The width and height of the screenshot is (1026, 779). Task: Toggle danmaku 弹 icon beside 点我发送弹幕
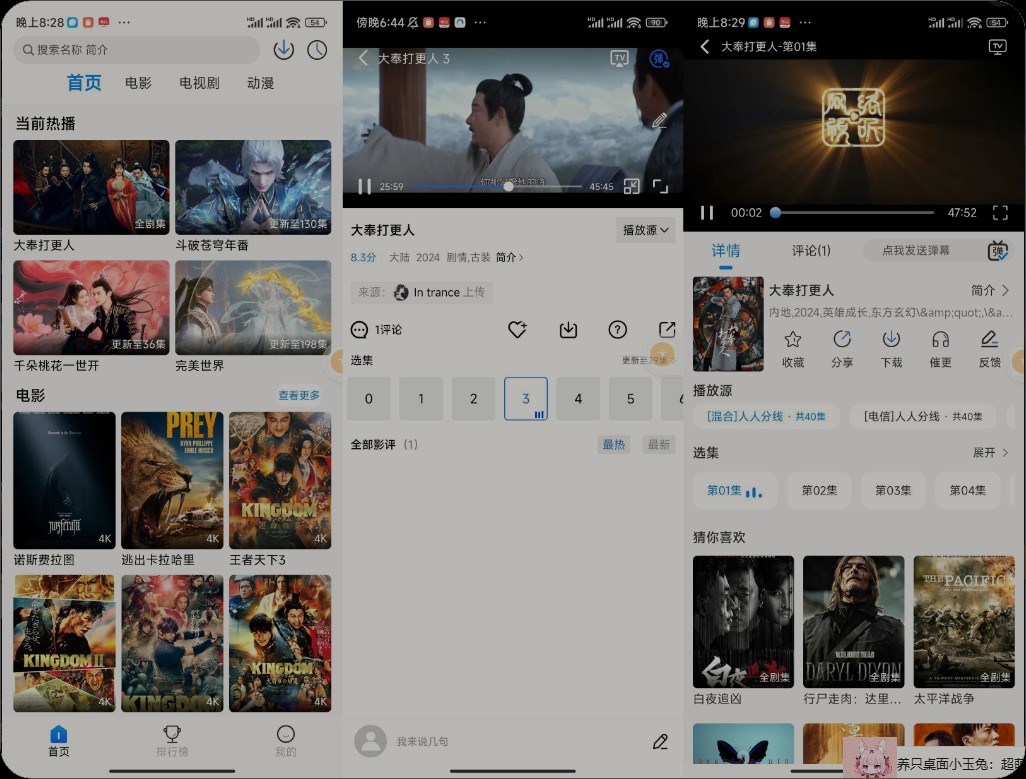[x=998, y=251]
